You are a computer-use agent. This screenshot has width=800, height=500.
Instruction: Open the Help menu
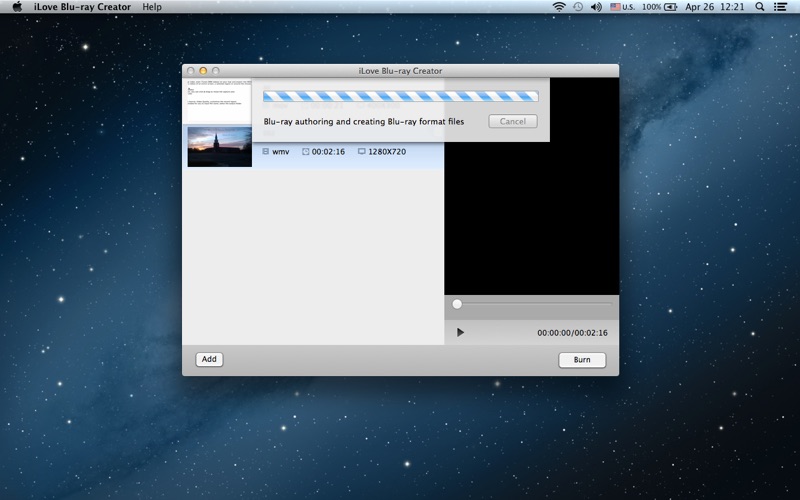pyautogui.click(x=152, y=7)
